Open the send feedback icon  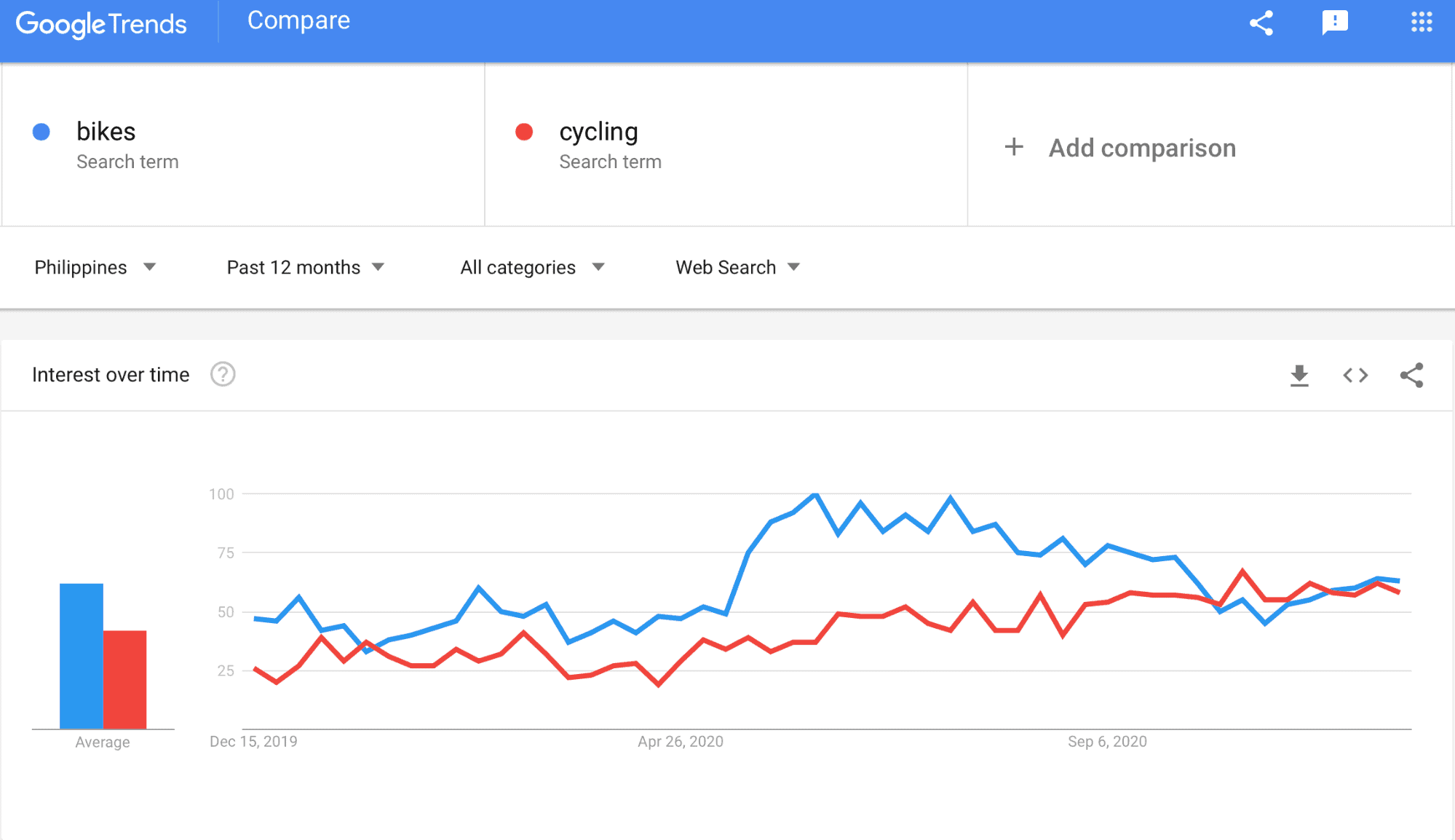pos(1335,23)
